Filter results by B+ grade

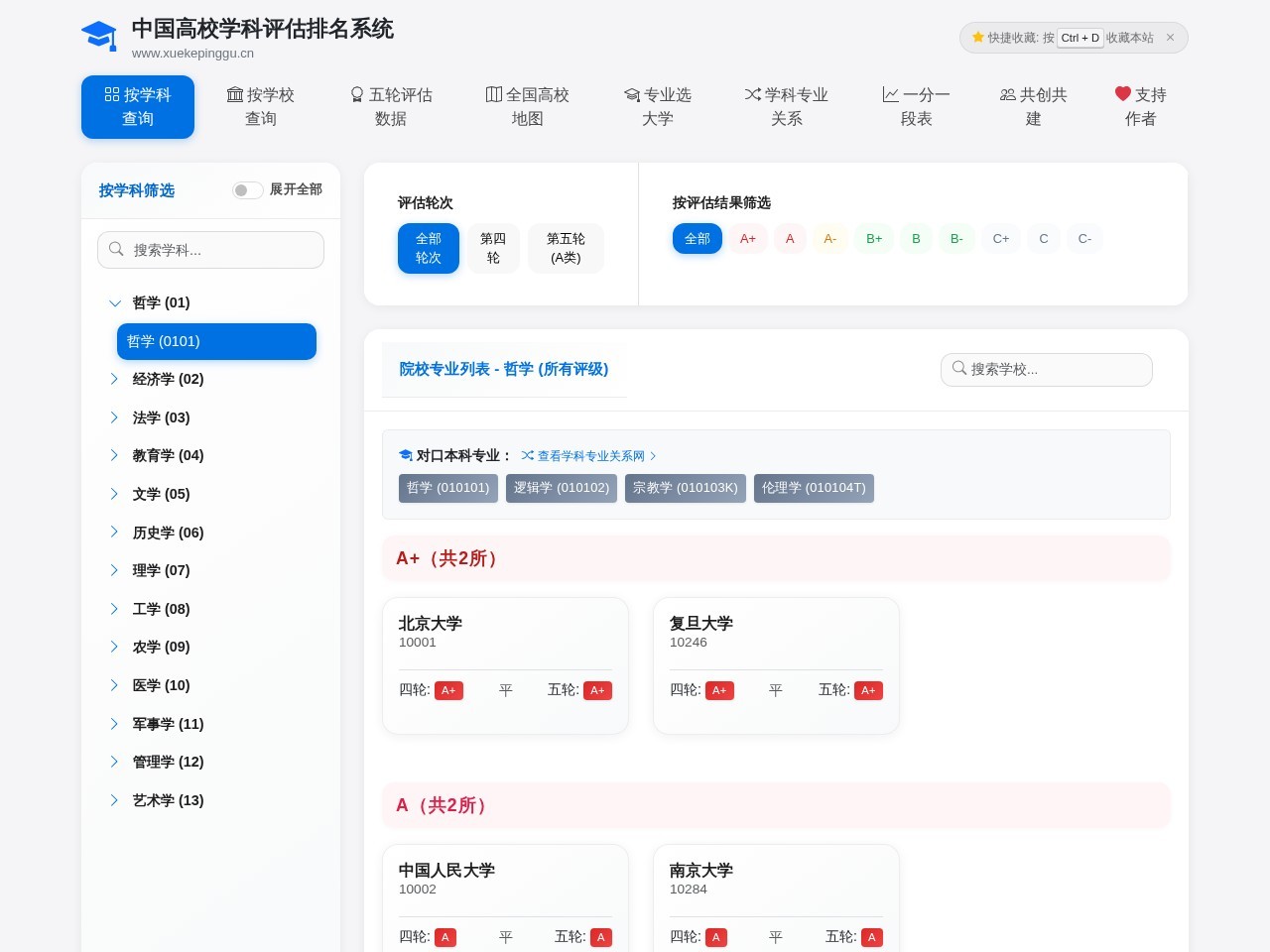click(874, 239)
